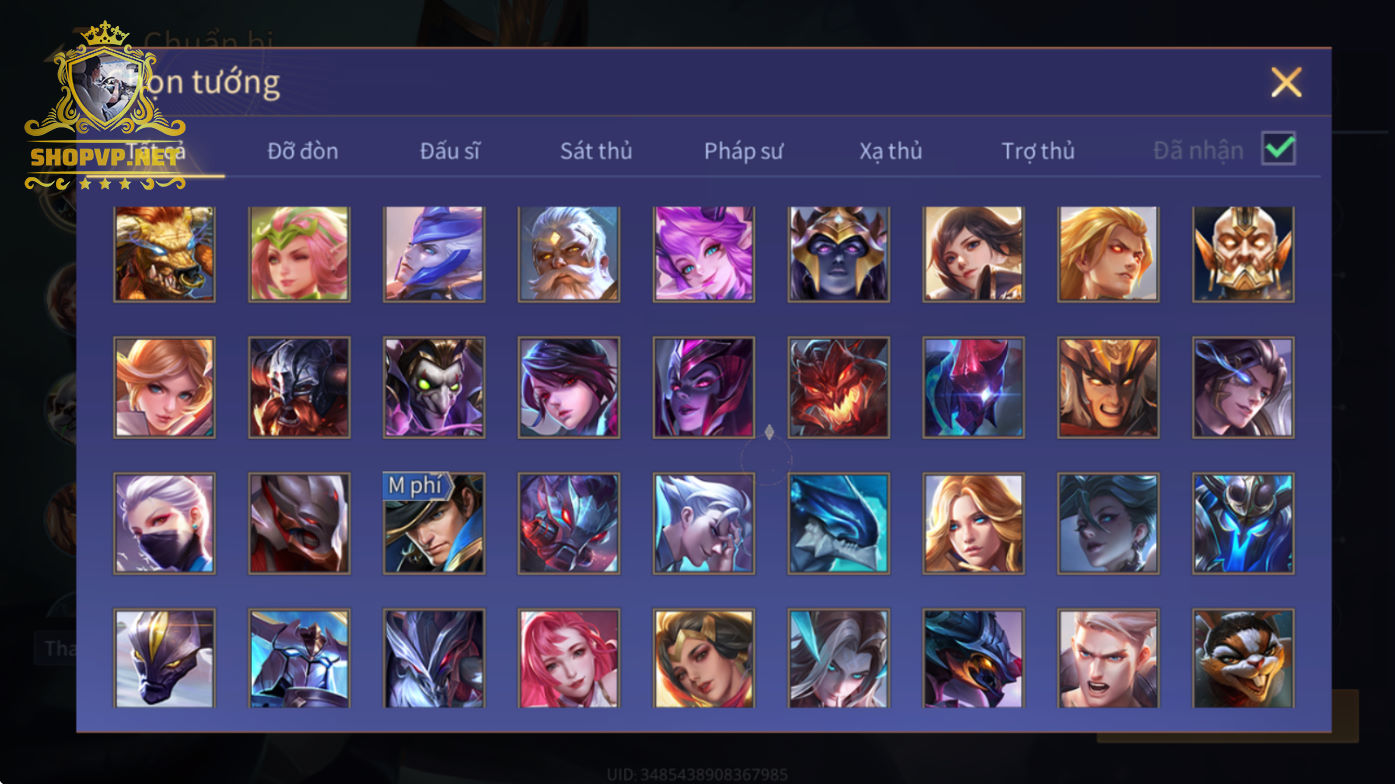
Task: Show the Pháp sư heroes
Action: (x=743, y=151)
